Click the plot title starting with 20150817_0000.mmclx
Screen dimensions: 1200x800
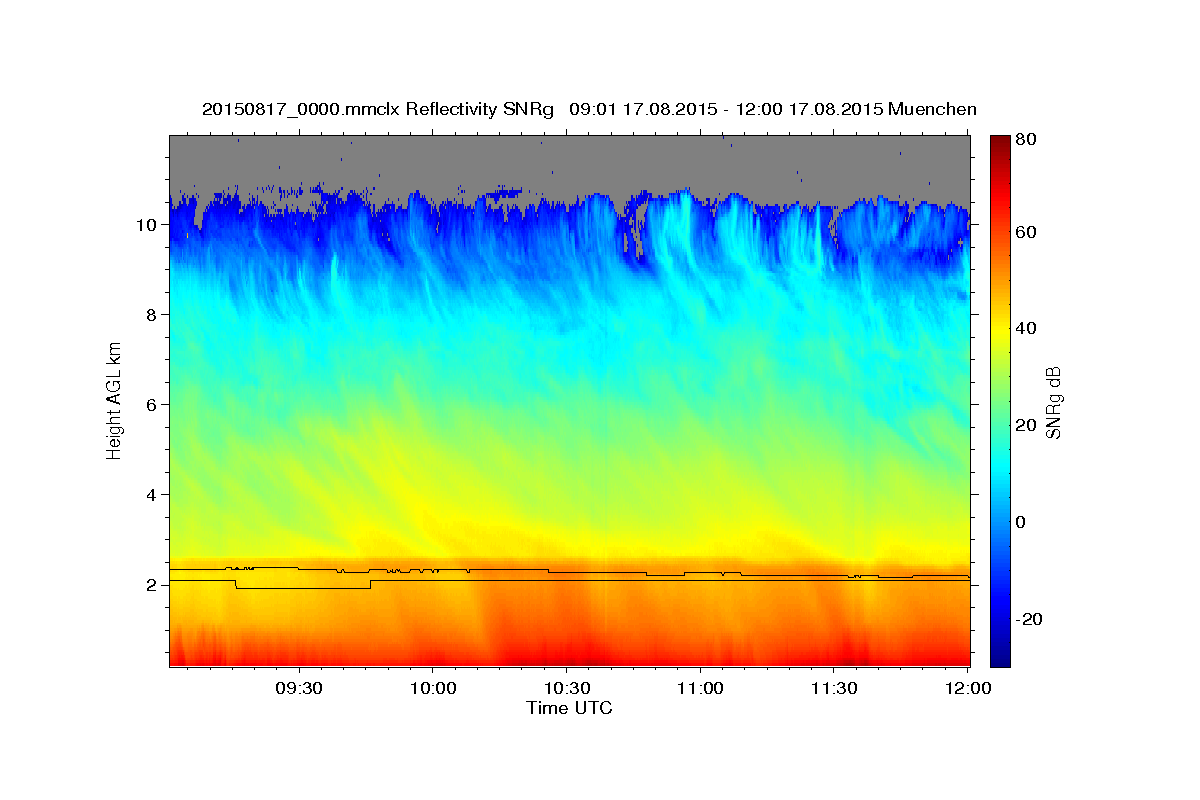pyautogui.click(x=589, y=109)
